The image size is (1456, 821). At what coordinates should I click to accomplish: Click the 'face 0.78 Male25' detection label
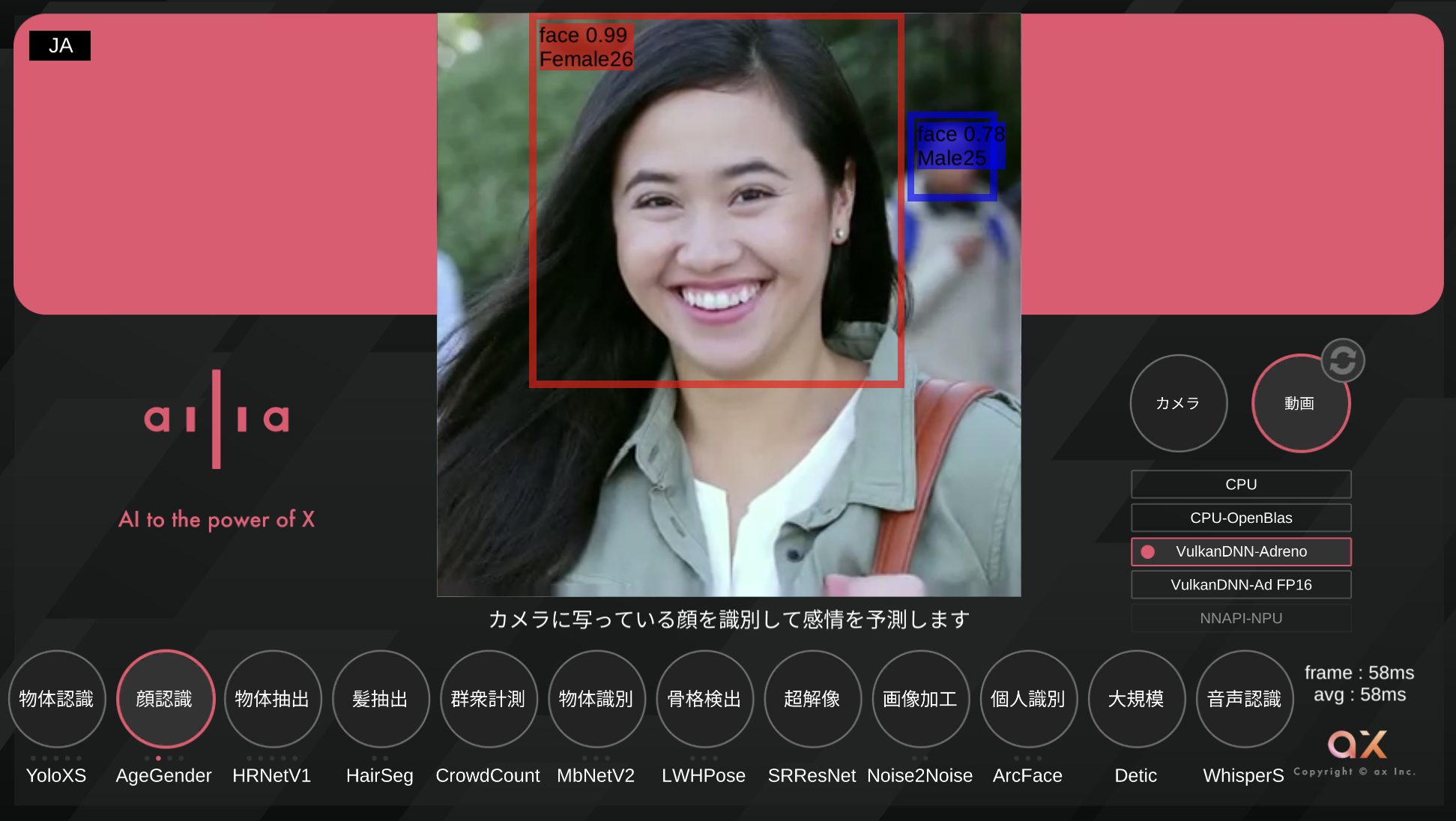pos(961,146)
